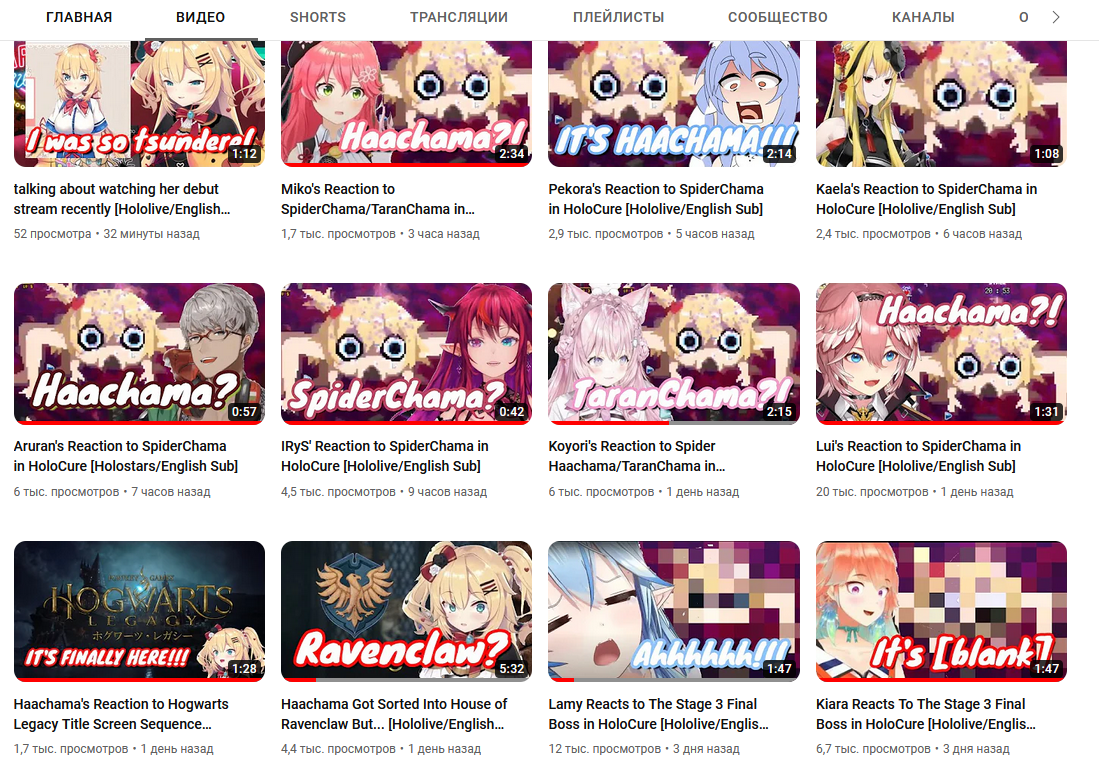This screenshot has width=1099, height=761.
Task: Open the ТРАНСЛЯЦИИ tab
Action: (x=459, y=18)
